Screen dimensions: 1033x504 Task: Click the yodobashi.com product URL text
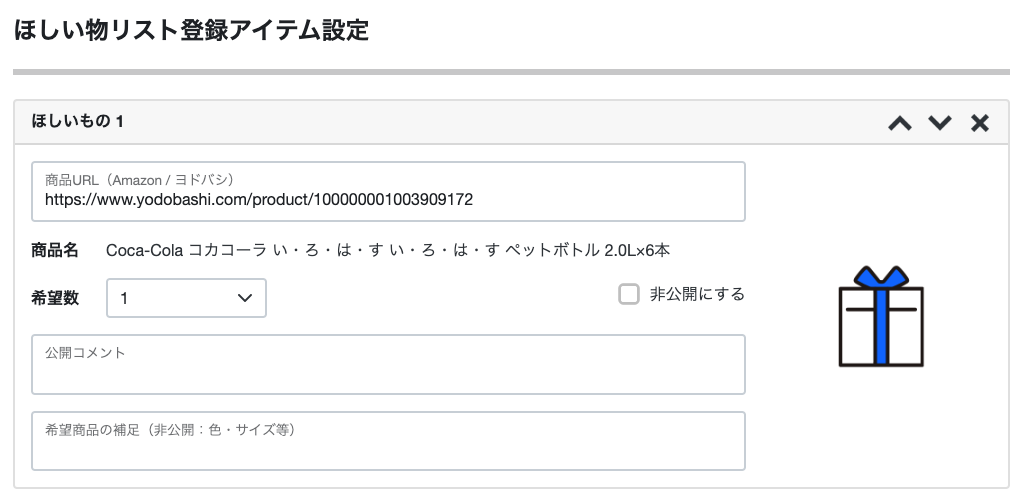(259, 200)
